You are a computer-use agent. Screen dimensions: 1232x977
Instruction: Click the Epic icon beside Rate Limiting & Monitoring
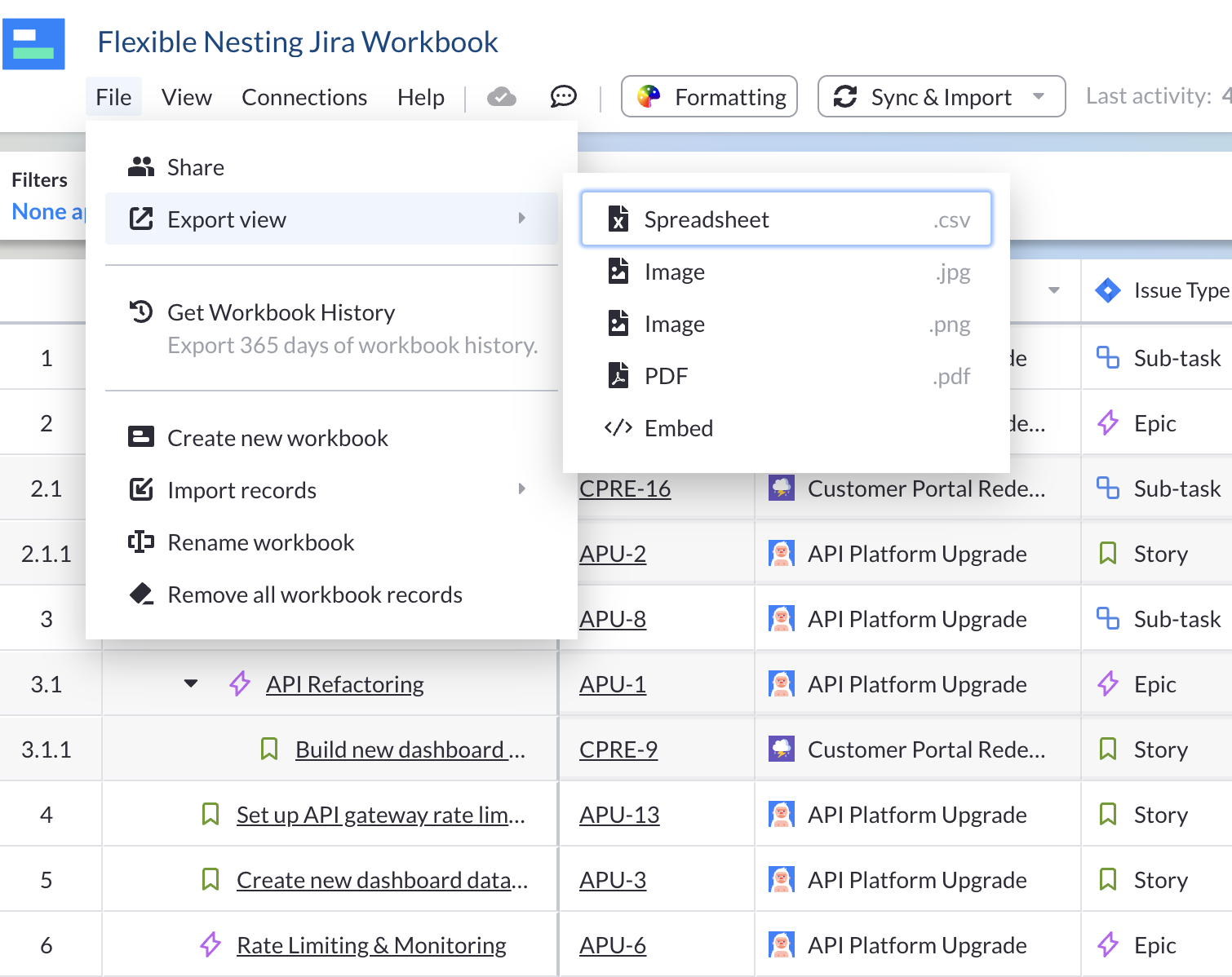[211, 944]
